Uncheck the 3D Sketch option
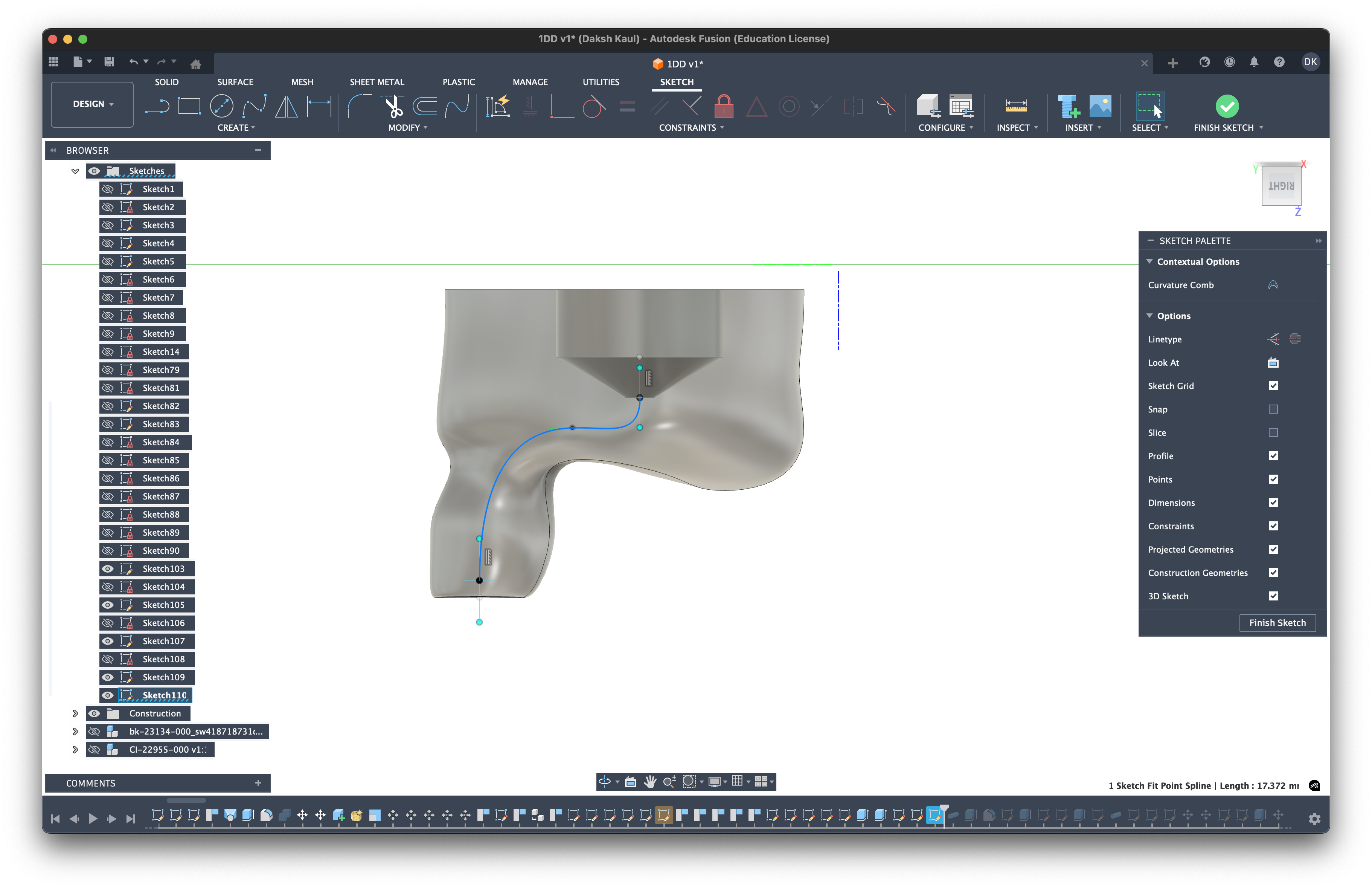Screen dimensions: 1372x889 click(1273, 596)
